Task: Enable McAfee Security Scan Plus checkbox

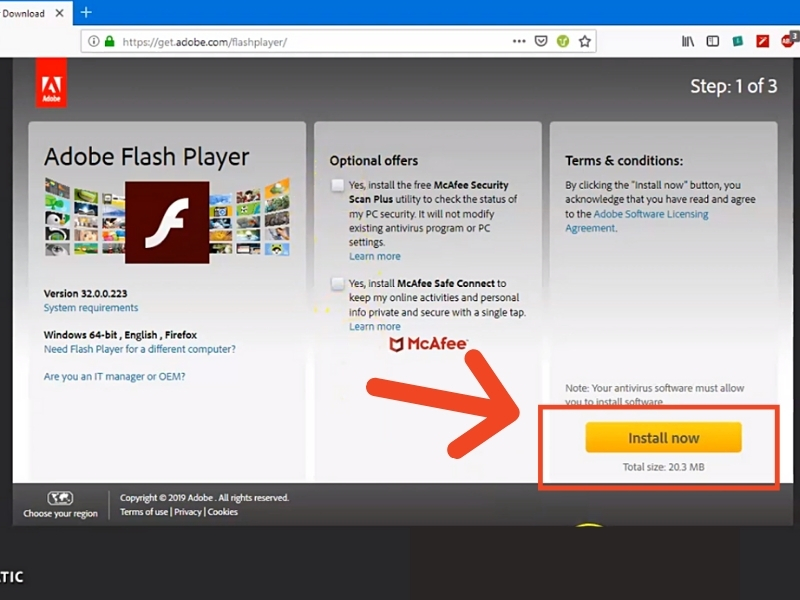Action: pyautogui.click(x=337, y=185)
